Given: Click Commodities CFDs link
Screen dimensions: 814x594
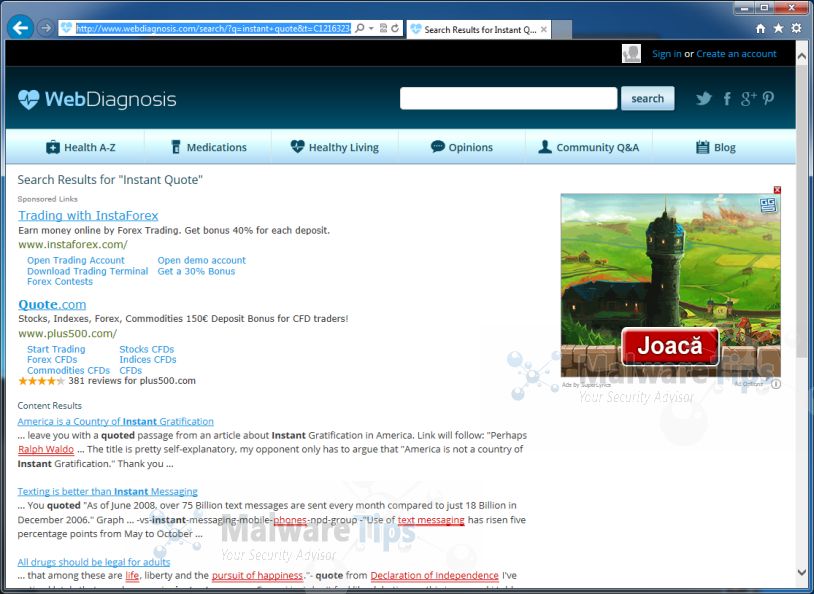Looking at the screenshot, I should (69, 370).
